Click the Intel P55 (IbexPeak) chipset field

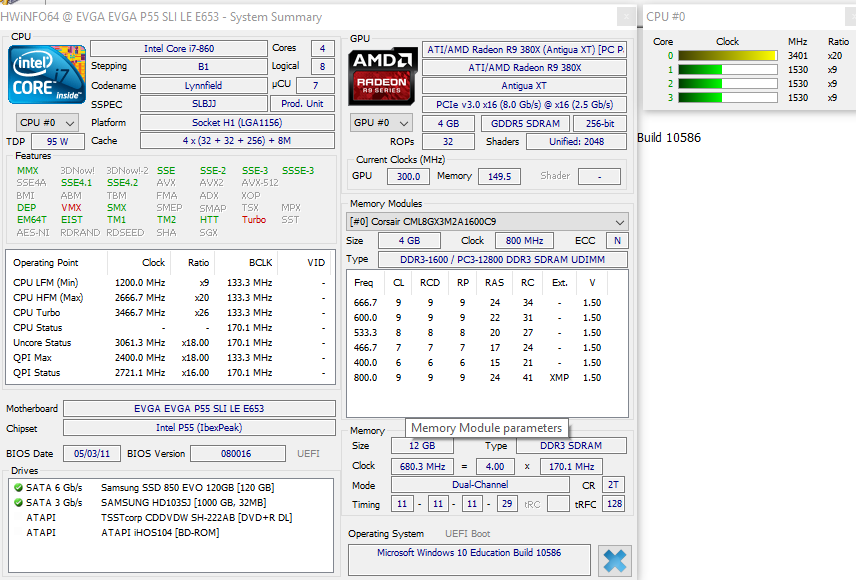[199, 428]
